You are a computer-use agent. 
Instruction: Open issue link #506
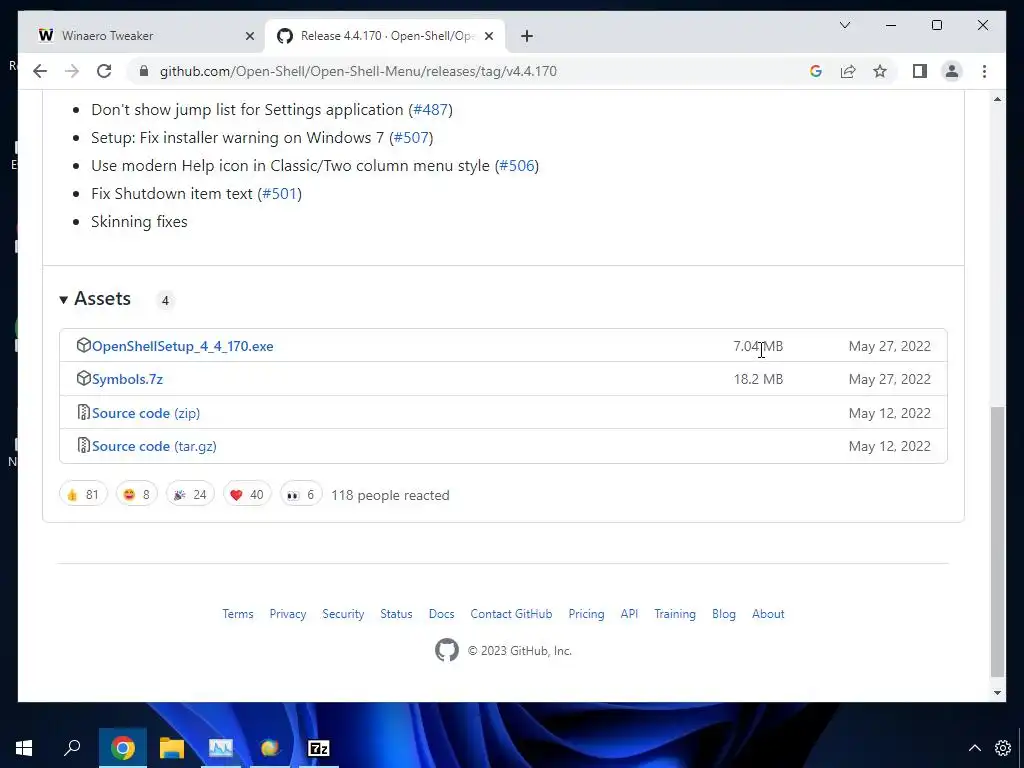[517, 166]
